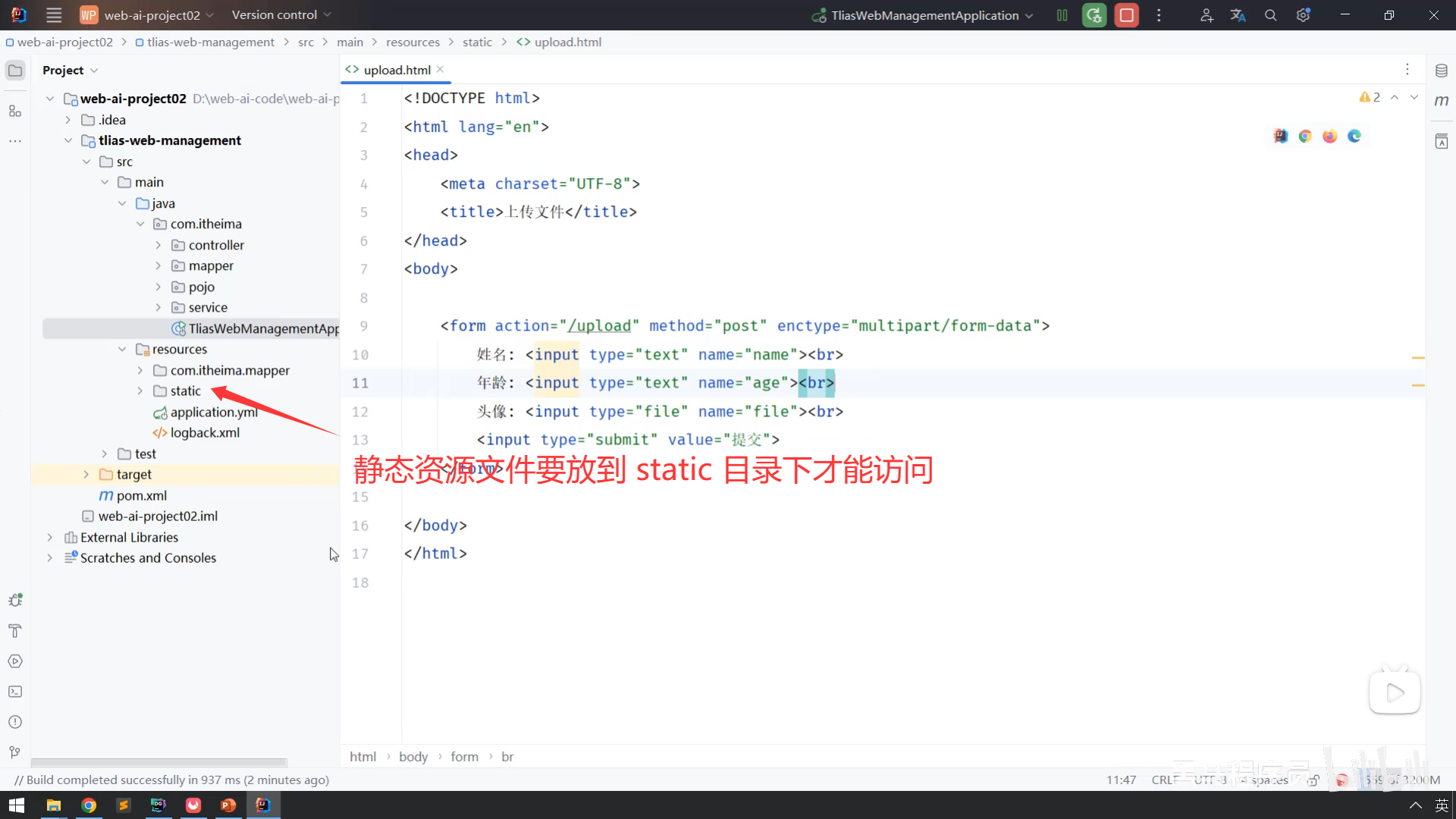This screenshot has height=819, width=1456.
Task: Open the Database tool window icon
Action: [x=1442, y=71]
